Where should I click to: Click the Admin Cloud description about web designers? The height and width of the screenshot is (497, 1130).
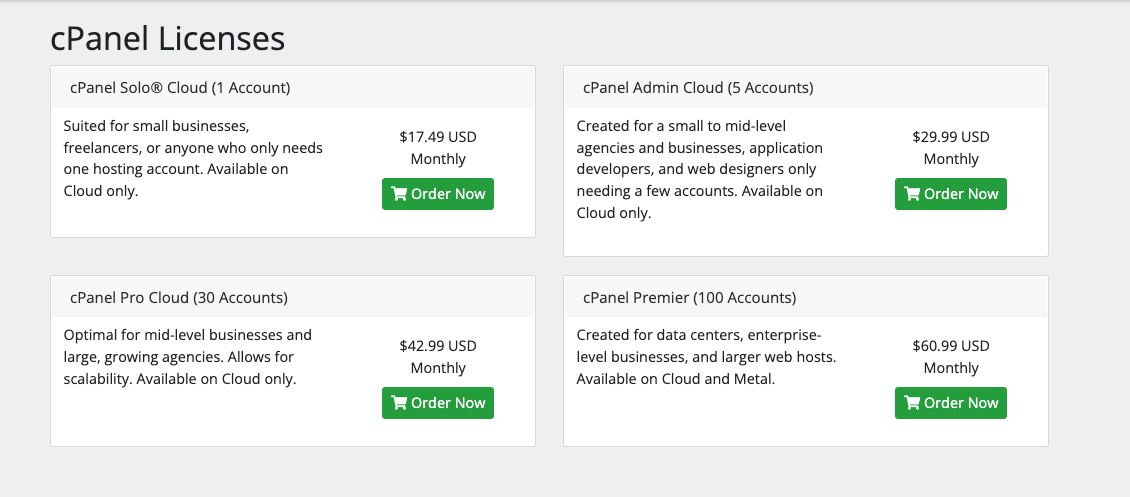pos(700,170)
